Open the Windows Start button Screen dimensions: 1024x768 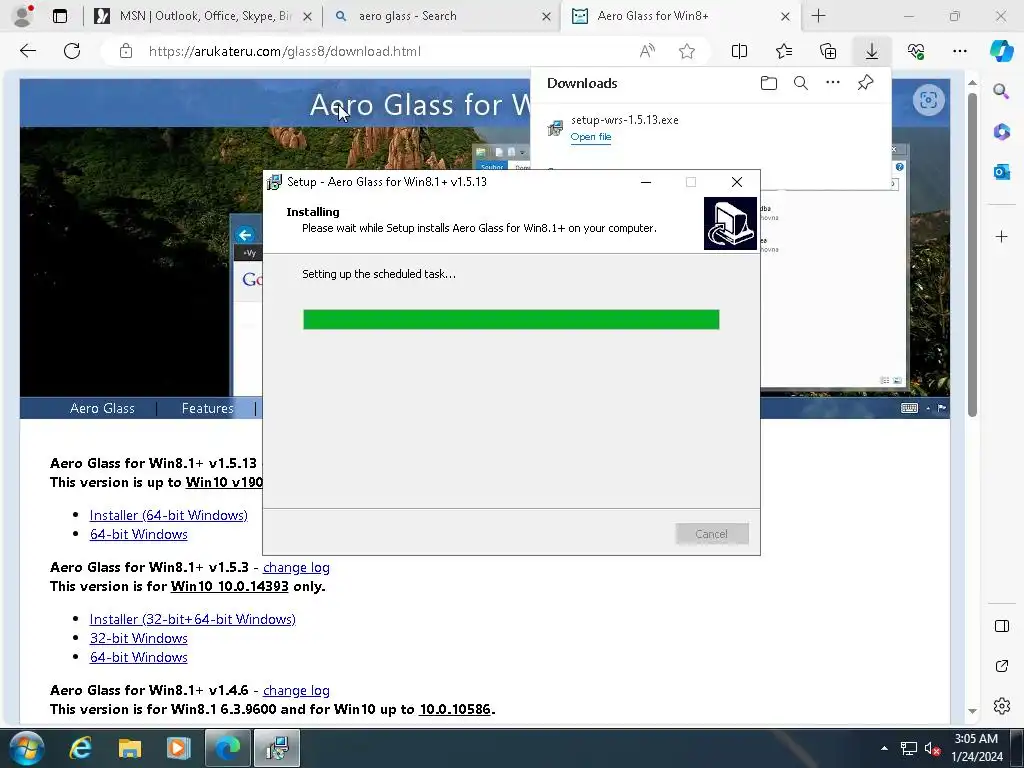27,748
